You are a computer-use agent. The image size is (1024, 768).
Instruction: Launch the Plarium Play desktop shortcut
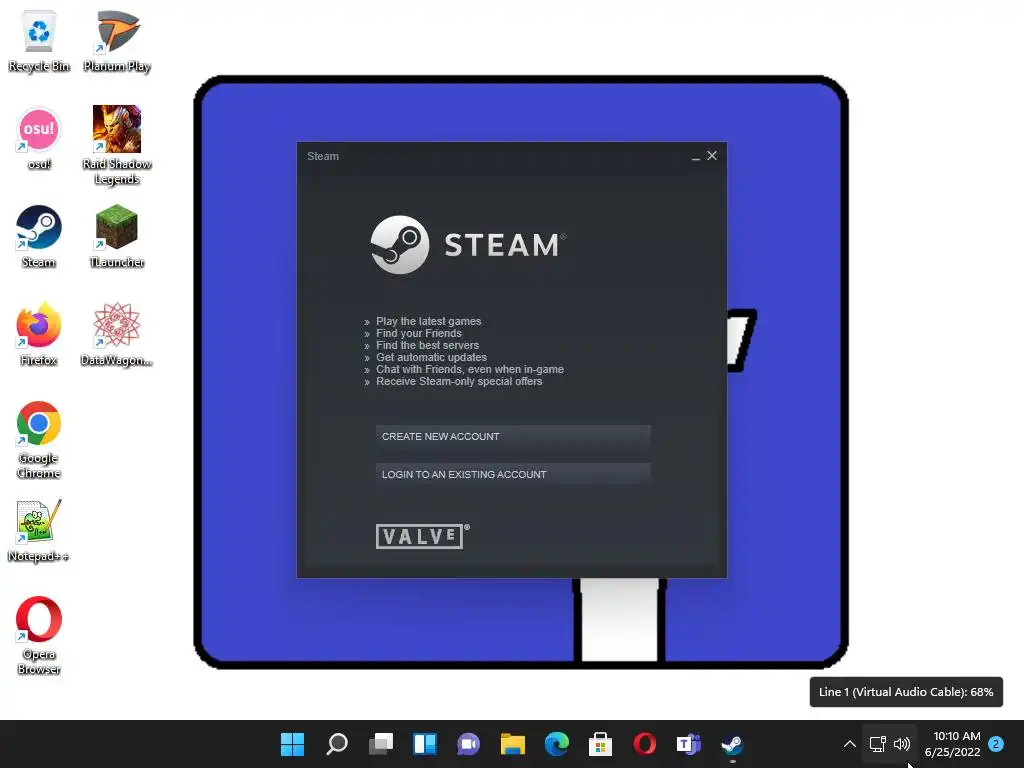click(x=116, y=40)
